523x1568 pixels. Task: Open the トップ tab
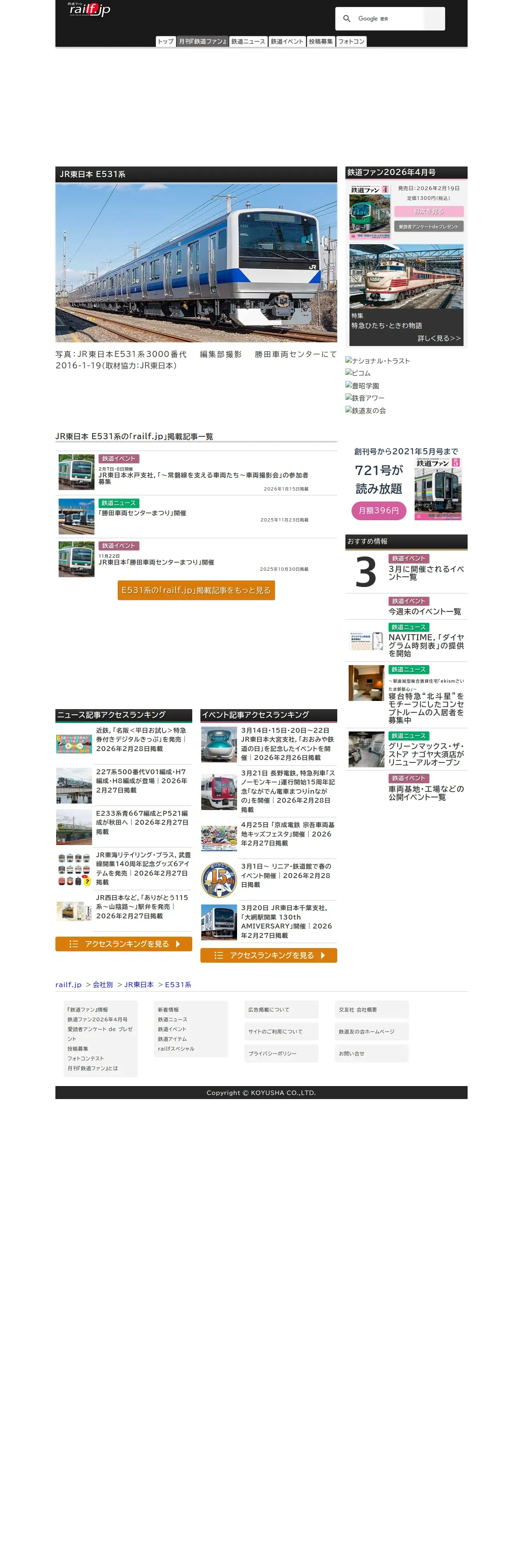pyautogui.click(x=166, y=42)
